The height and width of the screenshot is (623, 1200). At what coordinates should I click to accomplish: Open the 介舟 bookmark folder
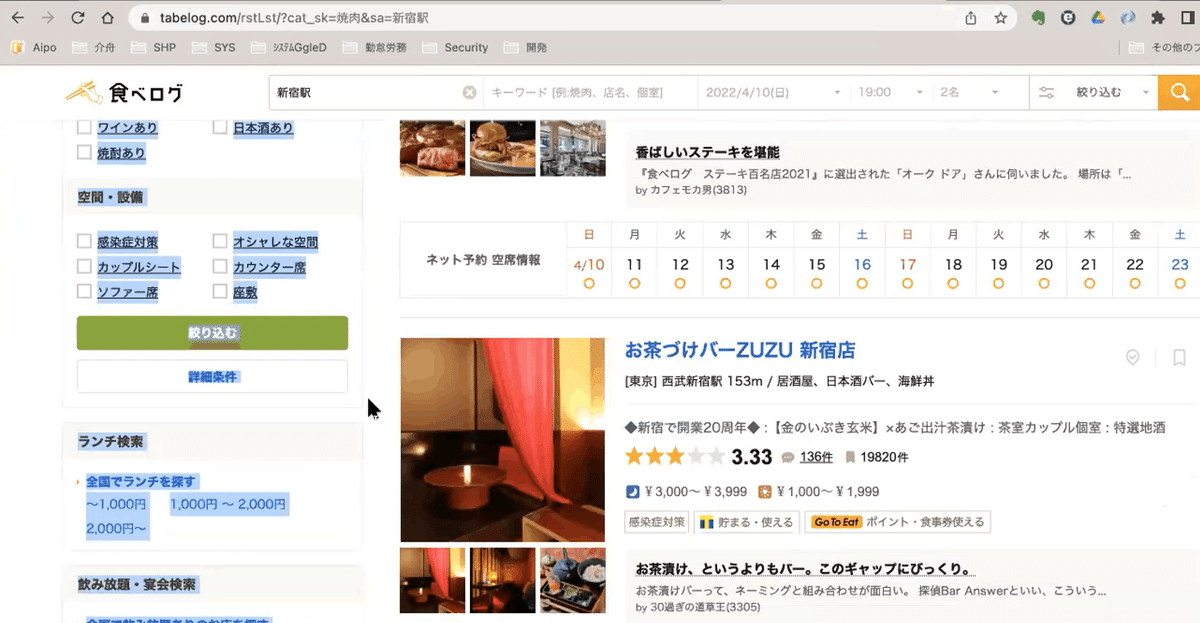(x=93, y=47)
